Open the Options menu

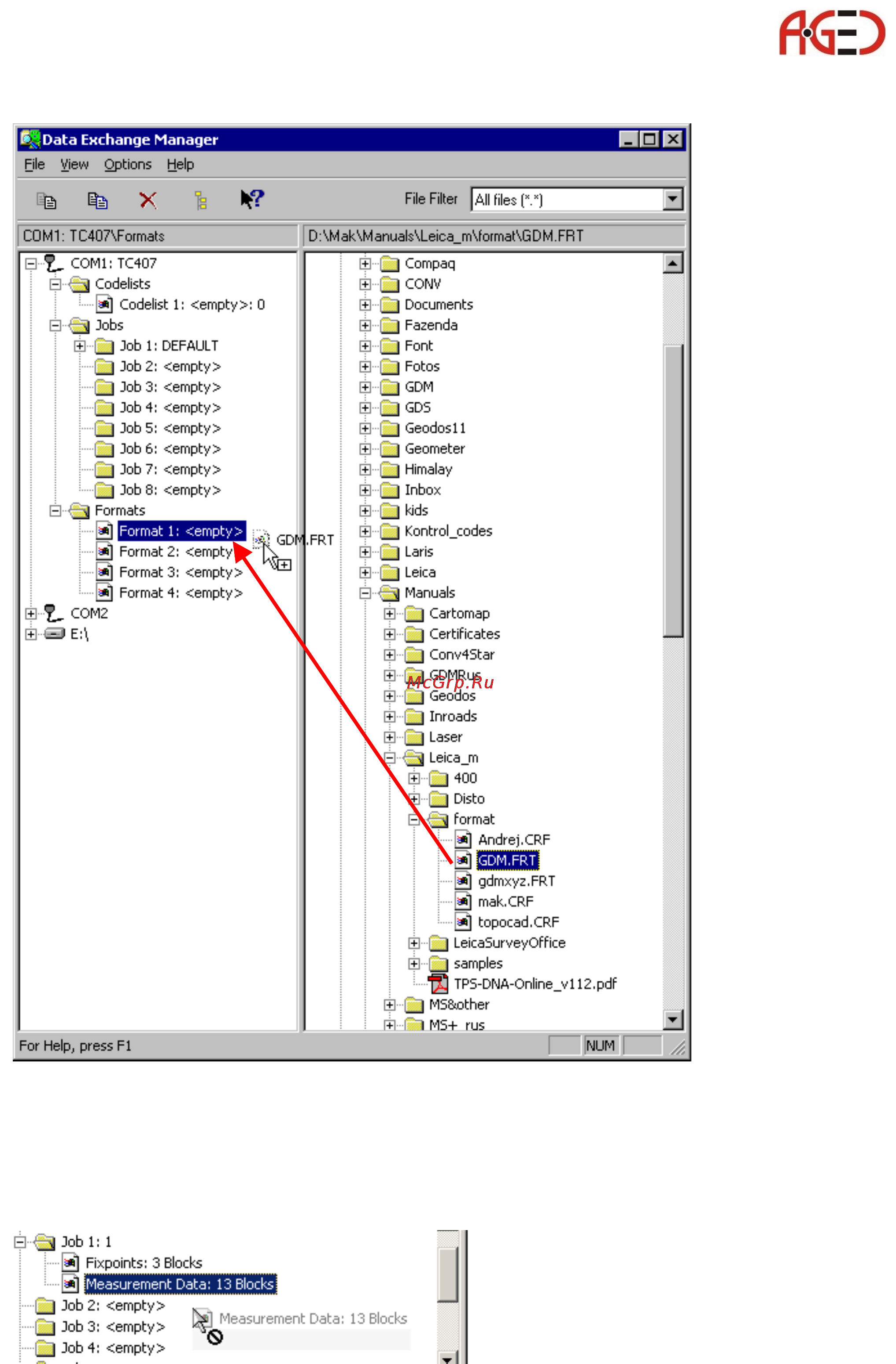point(128,164)
